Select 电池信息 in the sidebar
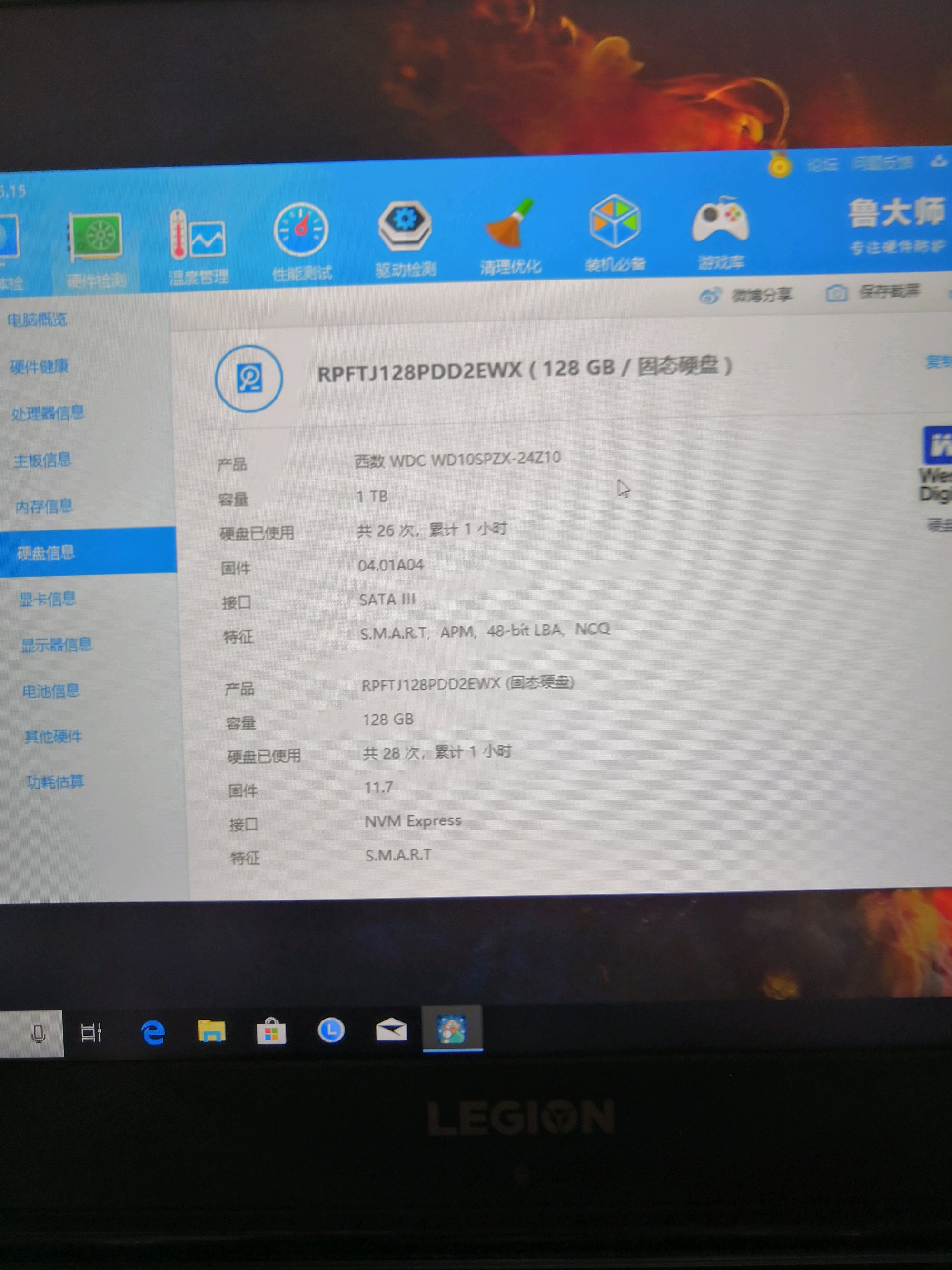The width and height of the screenshot is (952, 1270). pos(51,690)
